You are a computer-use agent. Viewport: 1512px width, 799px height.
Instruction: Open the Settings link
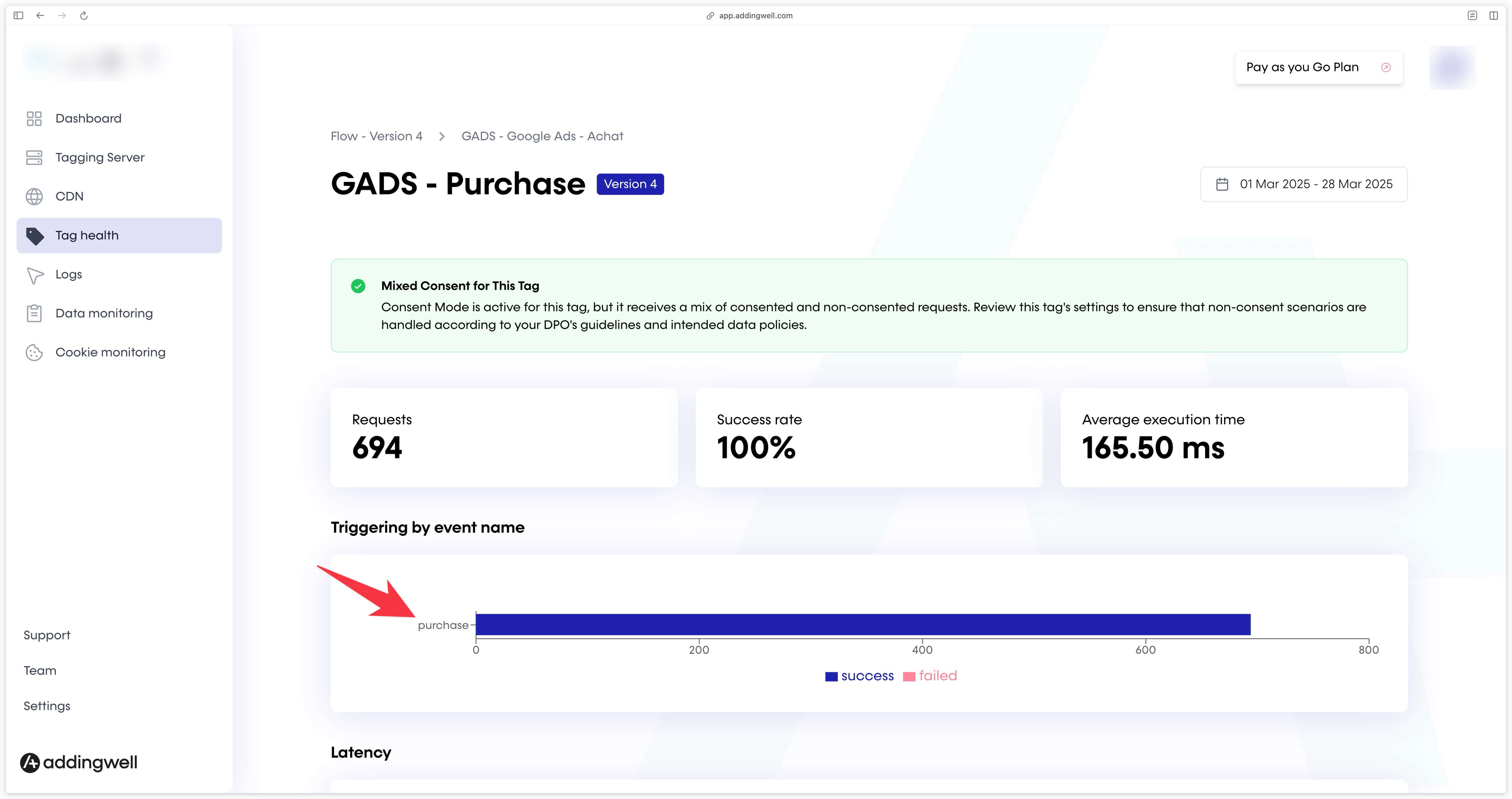coord(47,706)
